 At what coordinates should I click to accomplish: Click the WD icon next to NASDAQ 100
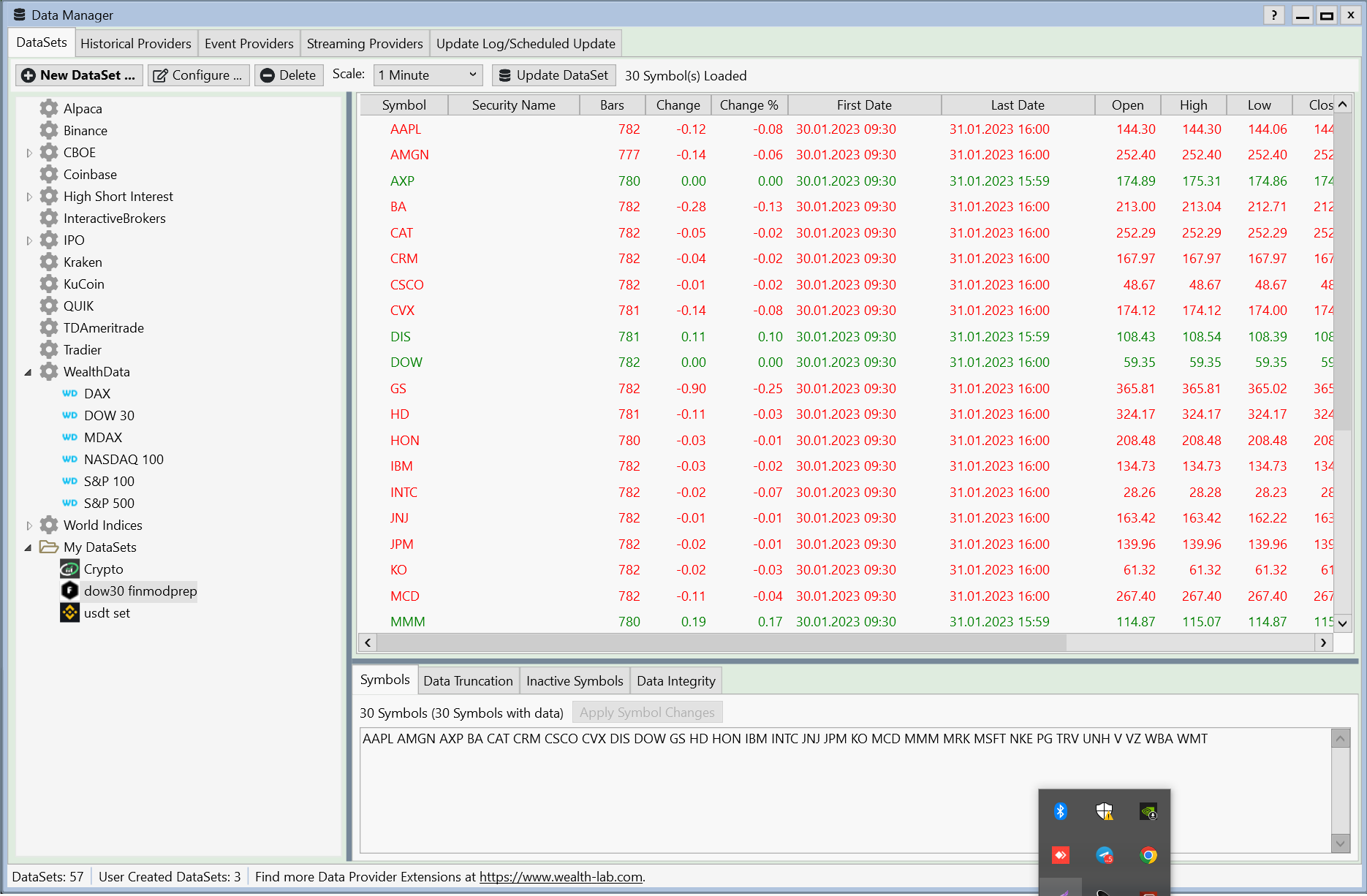69,459
